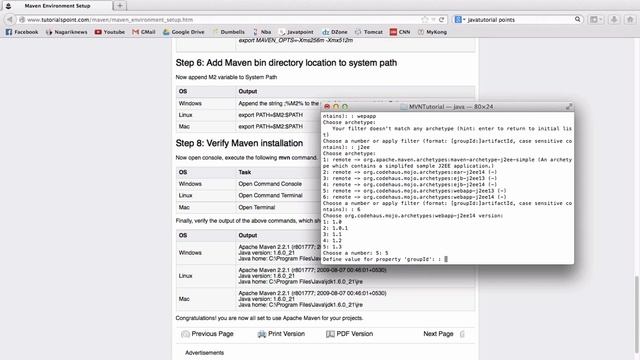Click 'Open Command Console' table cell

click(270, 184)
